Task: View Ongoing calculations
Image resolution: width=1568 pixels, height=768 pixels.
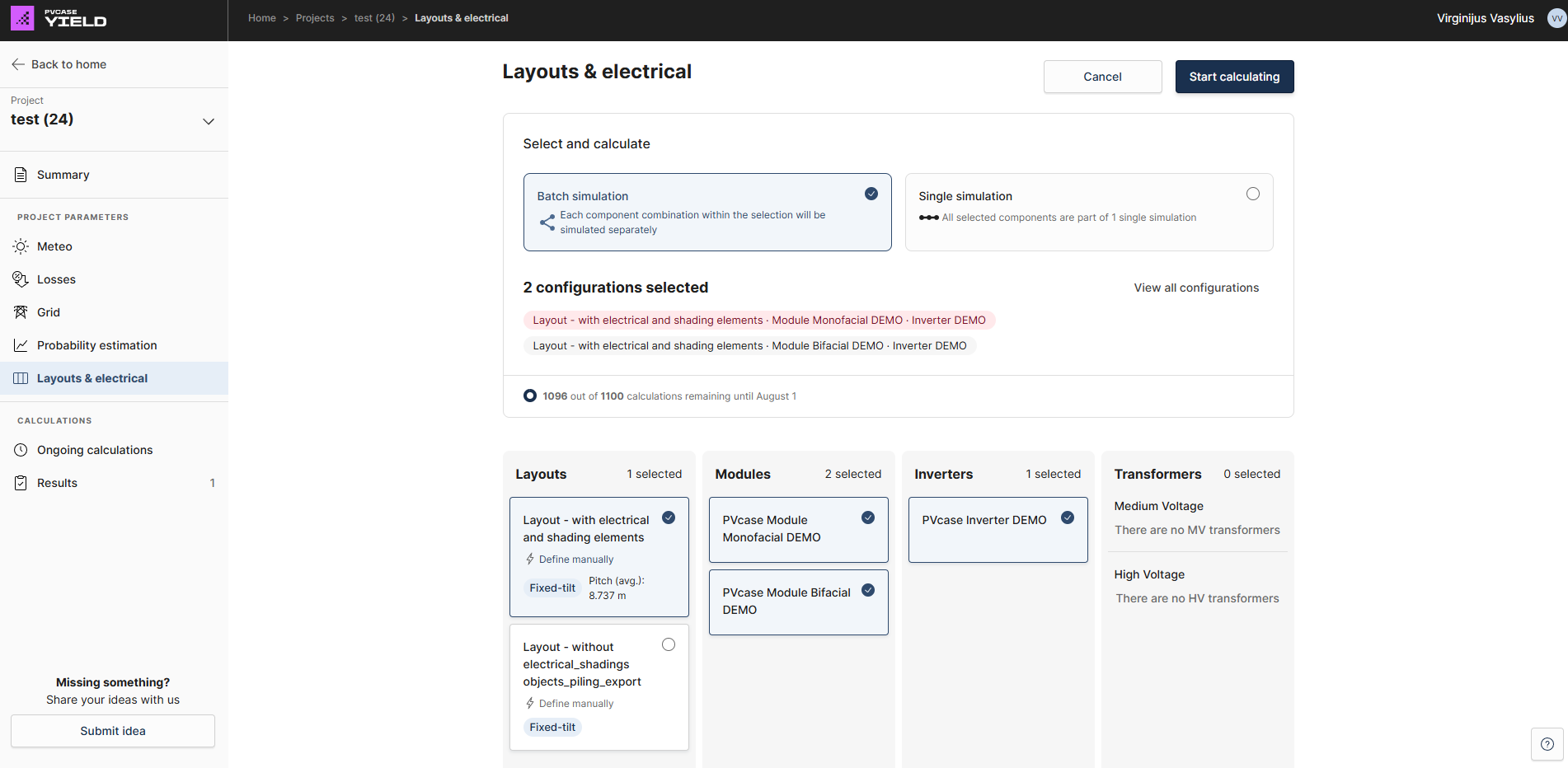Action: point(114,450)
